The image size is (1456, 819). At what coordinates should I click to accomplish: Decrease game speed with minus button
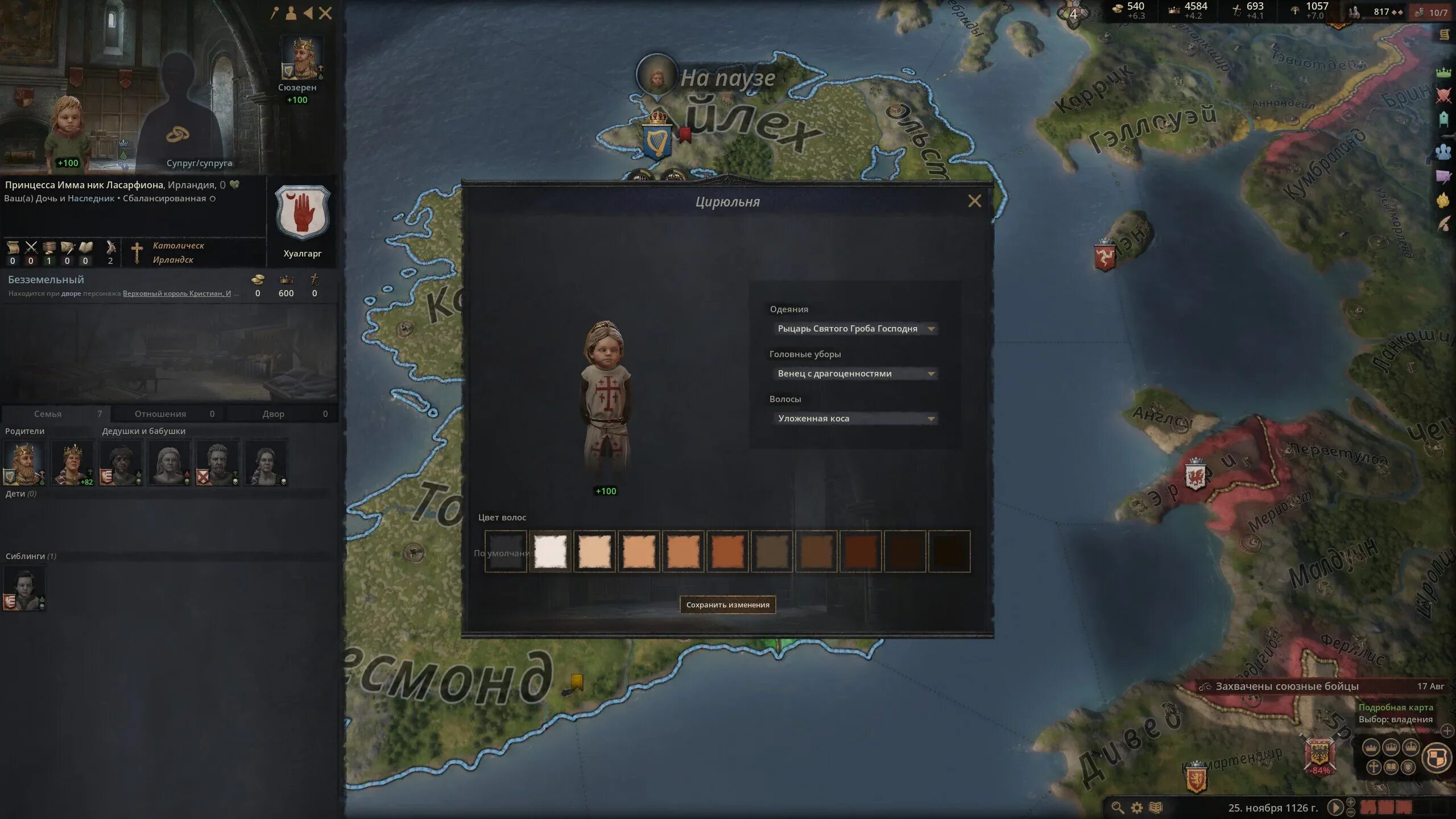pyautogui.click(x=1351, y=812)
